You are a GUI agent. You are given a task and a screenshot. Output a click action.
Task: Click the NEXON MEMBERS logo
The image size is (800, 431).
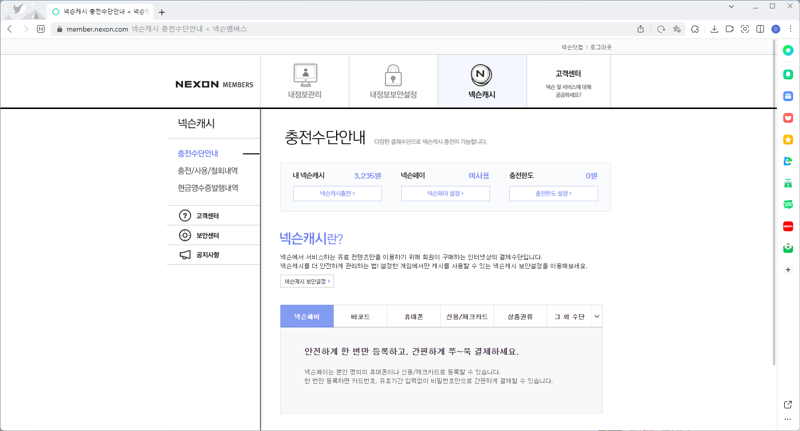pyautogui.click(x=214, y=84)
